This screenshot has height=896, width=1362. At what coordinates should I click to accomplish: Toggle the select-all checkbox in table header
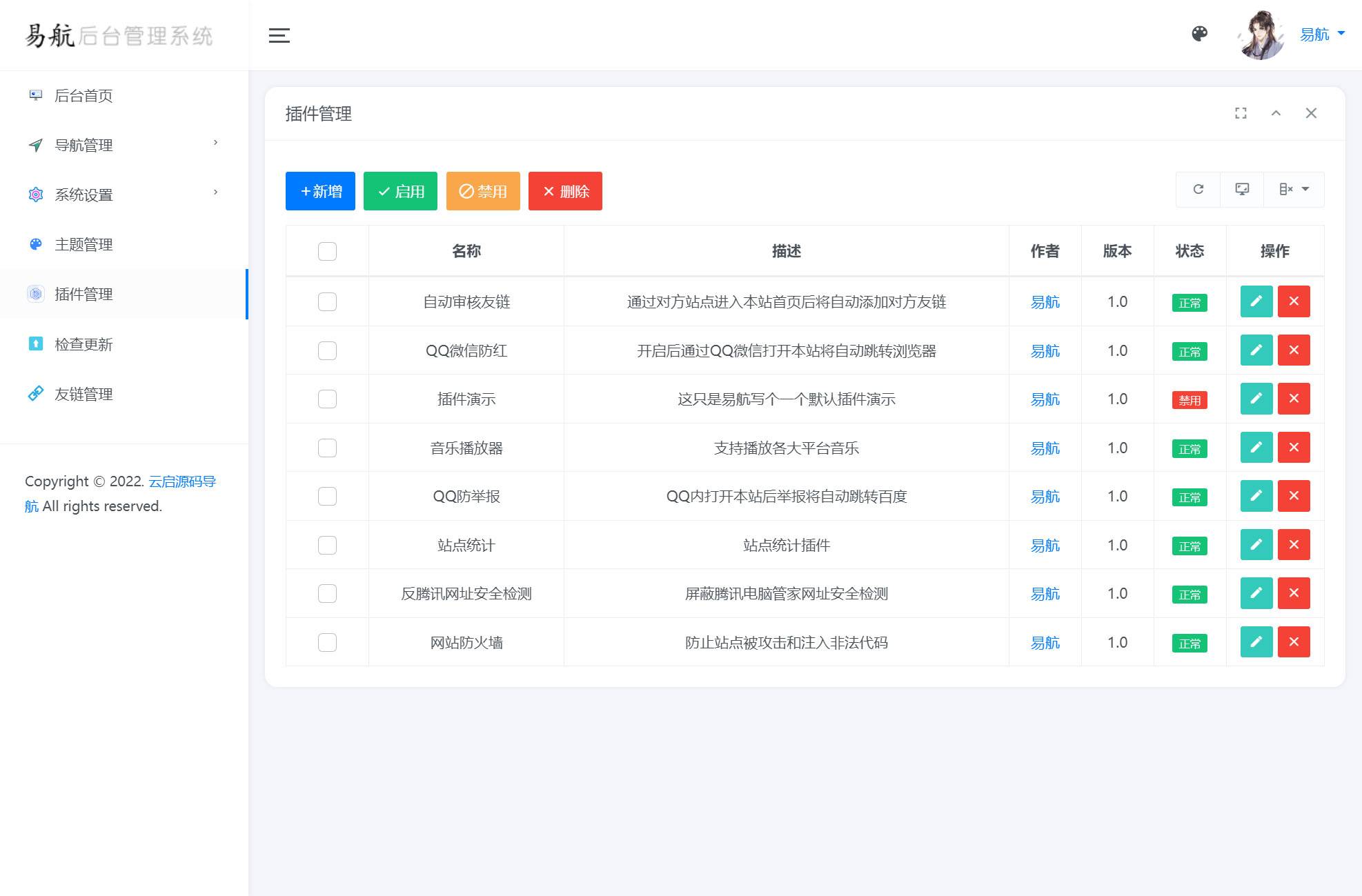[326, 251]
